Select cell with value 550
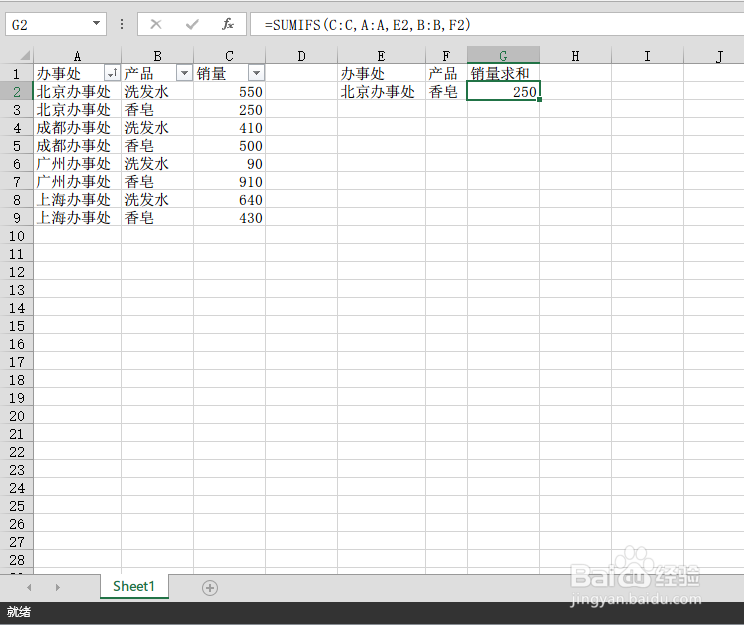Image resolution: width=744 pixels, height=625 pixels. [x=229, y=91]
